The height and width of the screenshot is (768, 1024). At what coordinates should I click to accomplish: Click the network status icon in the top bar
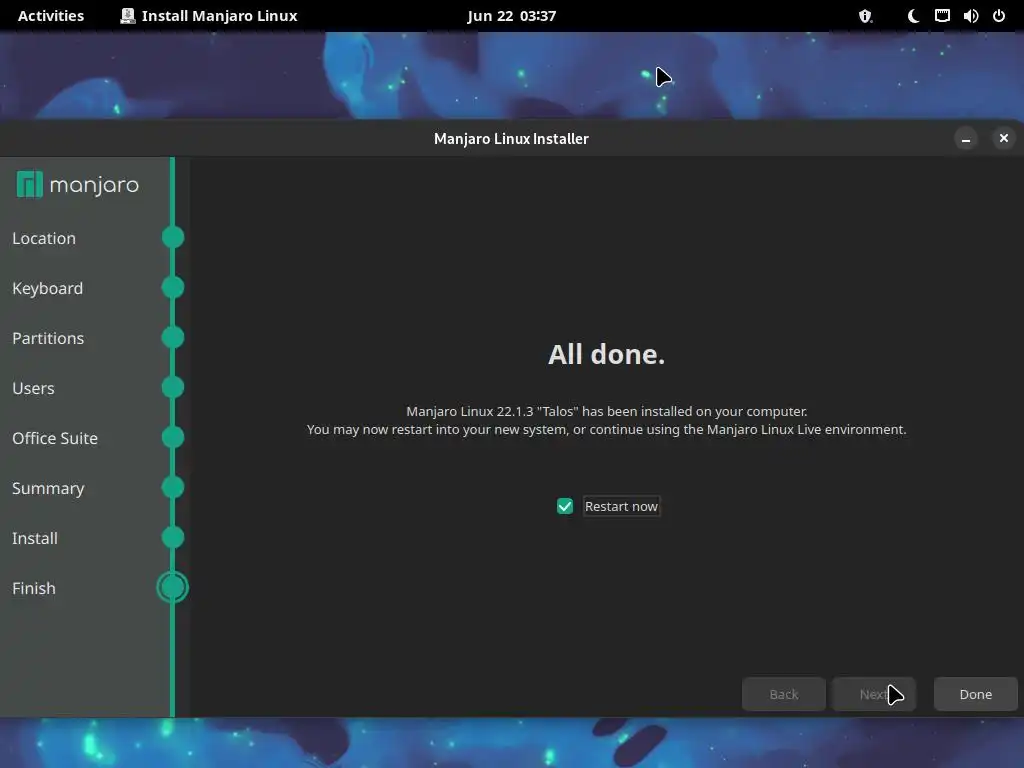(x=942, y=16)
